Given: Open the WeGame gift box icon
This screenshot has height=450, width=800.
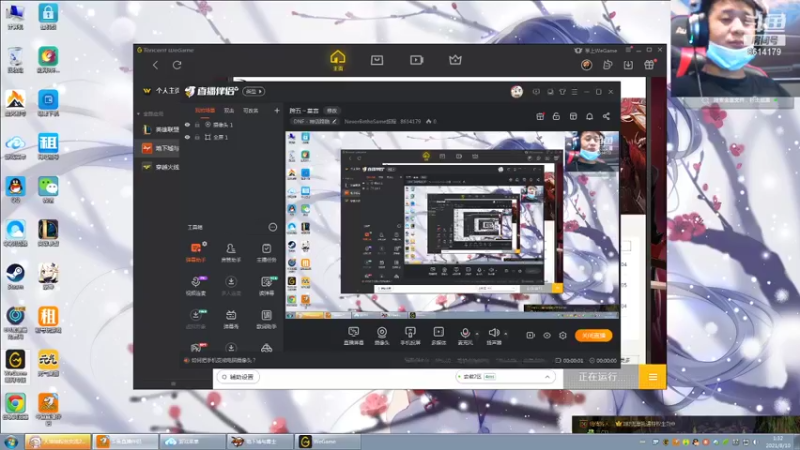Looking at the screenshot, I should (649, 65).
